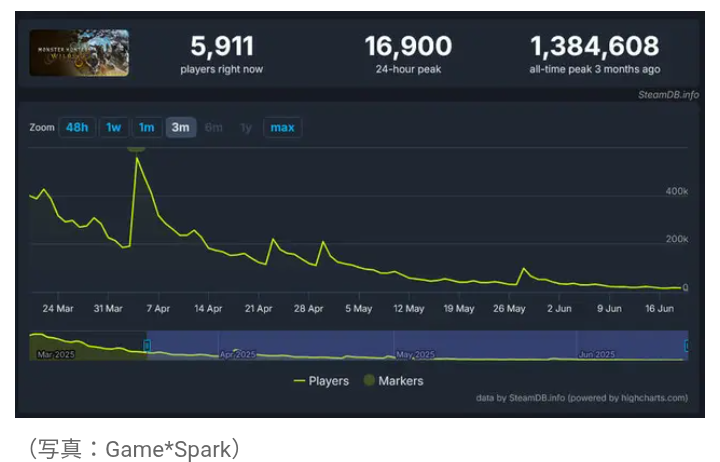
Task: Click the greyed-out 6m zoom option
Action: (213, 127)
